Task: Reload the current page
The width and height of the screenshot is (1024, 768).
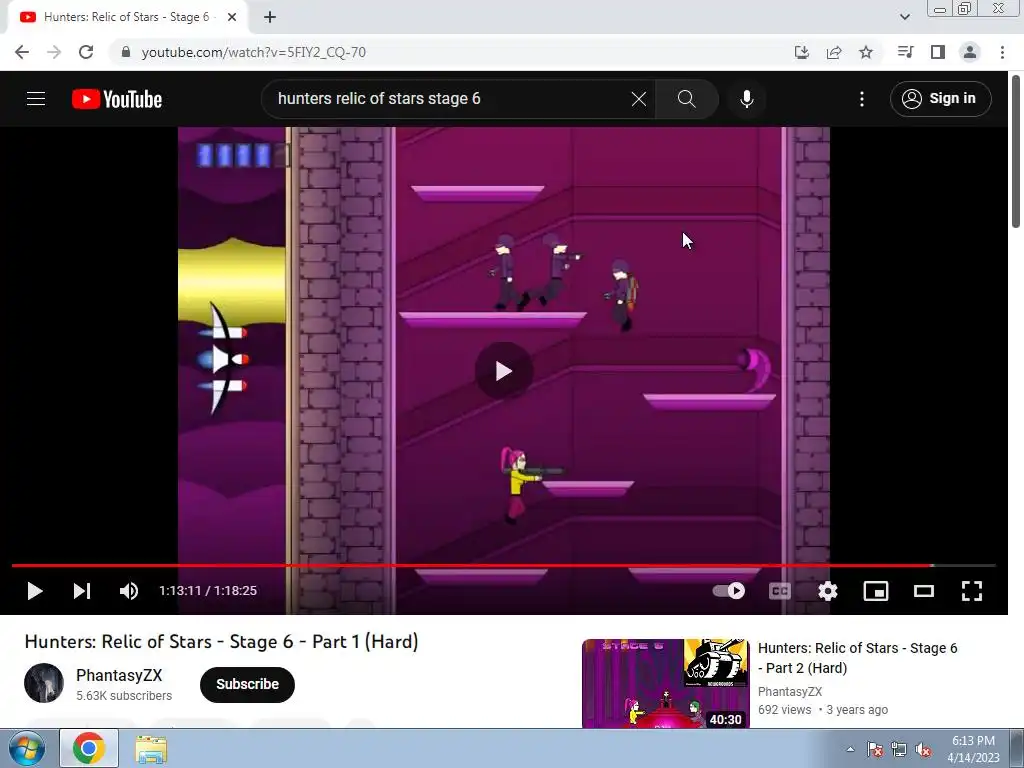Action: pyautogui.click(x=86, y=52)
